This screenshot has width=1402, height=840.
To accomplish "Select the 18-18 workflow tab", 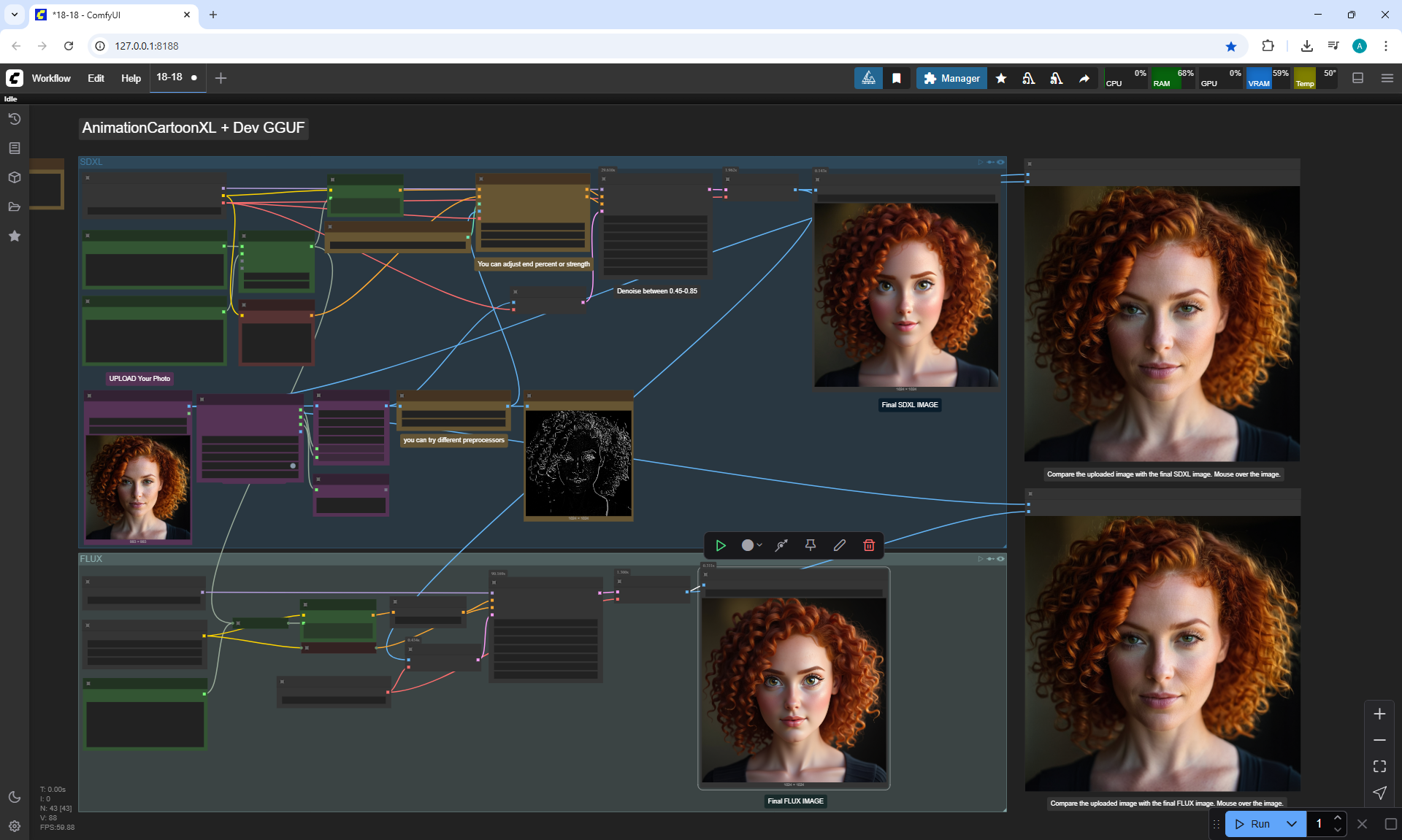I will (x=169, y=77).
